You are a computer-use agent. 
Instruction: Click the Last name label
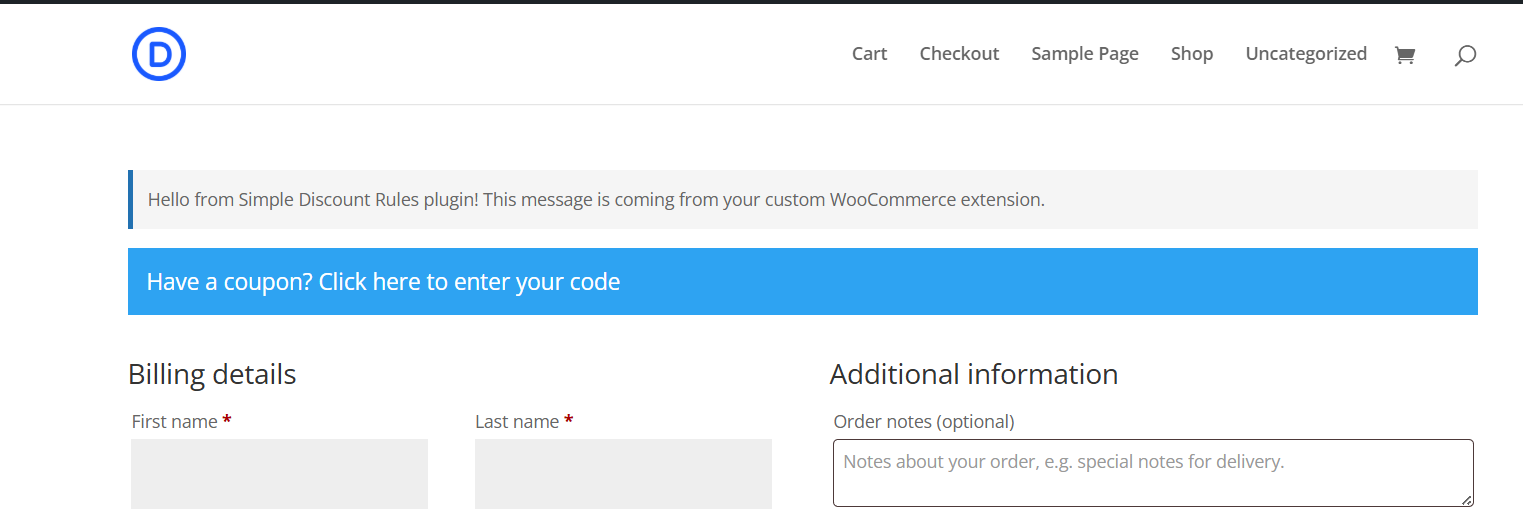(517, 422)
